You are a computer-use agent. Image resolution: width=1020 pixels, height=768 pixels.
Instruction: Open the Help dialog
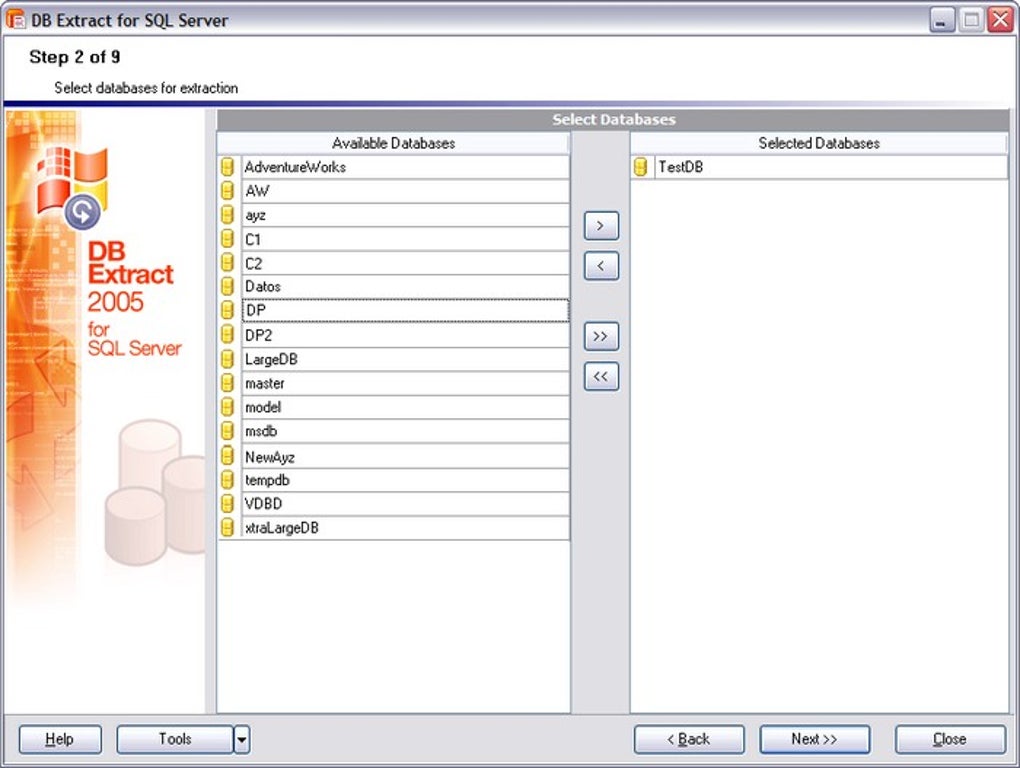[59, 738]
